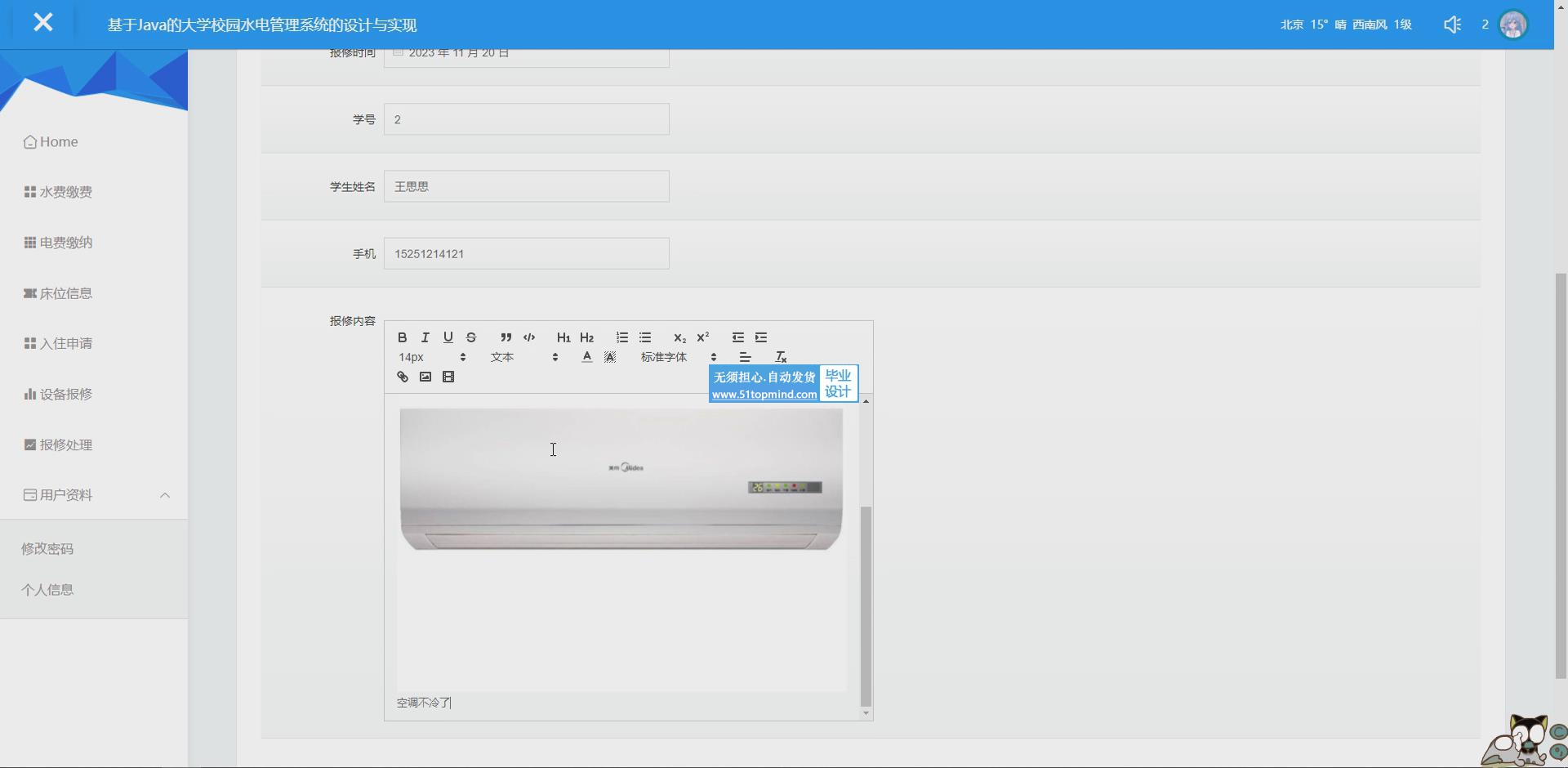Open 电费缴纳 page
This screenshot has height=768, width=1568.
58,243
